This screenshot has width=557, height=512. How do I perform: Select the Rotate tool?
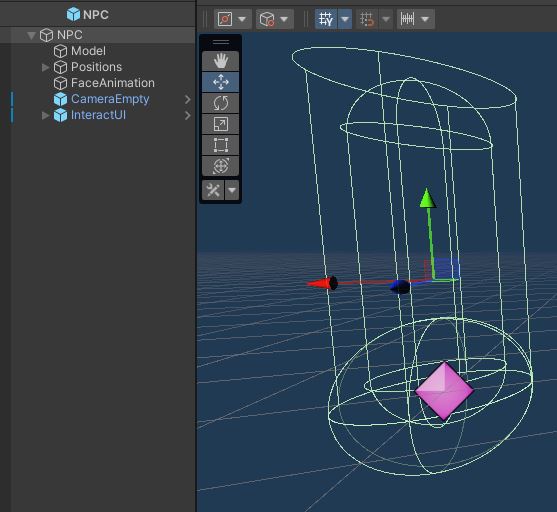point(220,103)
